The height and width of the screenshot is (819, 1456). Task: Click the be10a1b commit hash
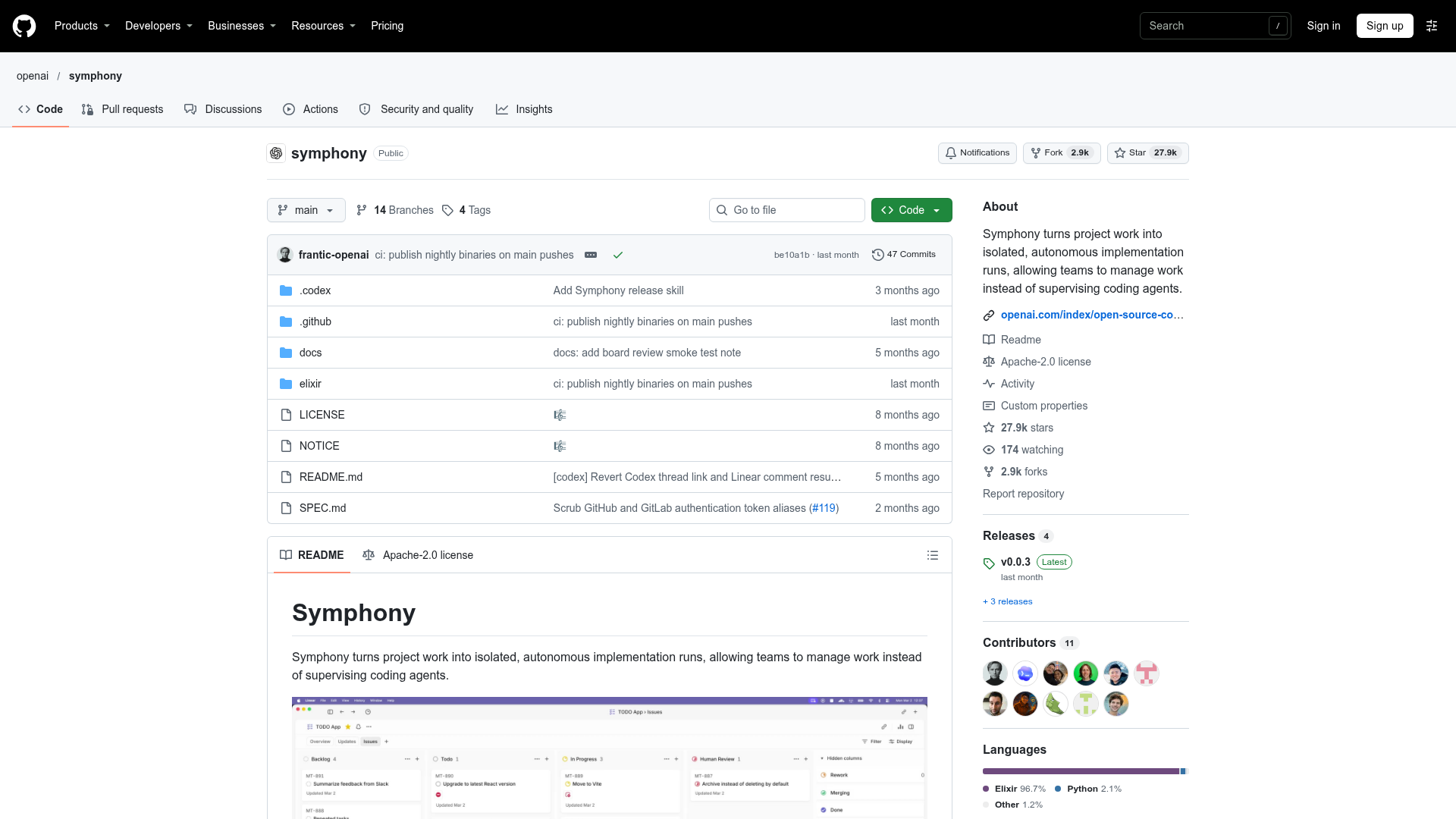point(792,255)
